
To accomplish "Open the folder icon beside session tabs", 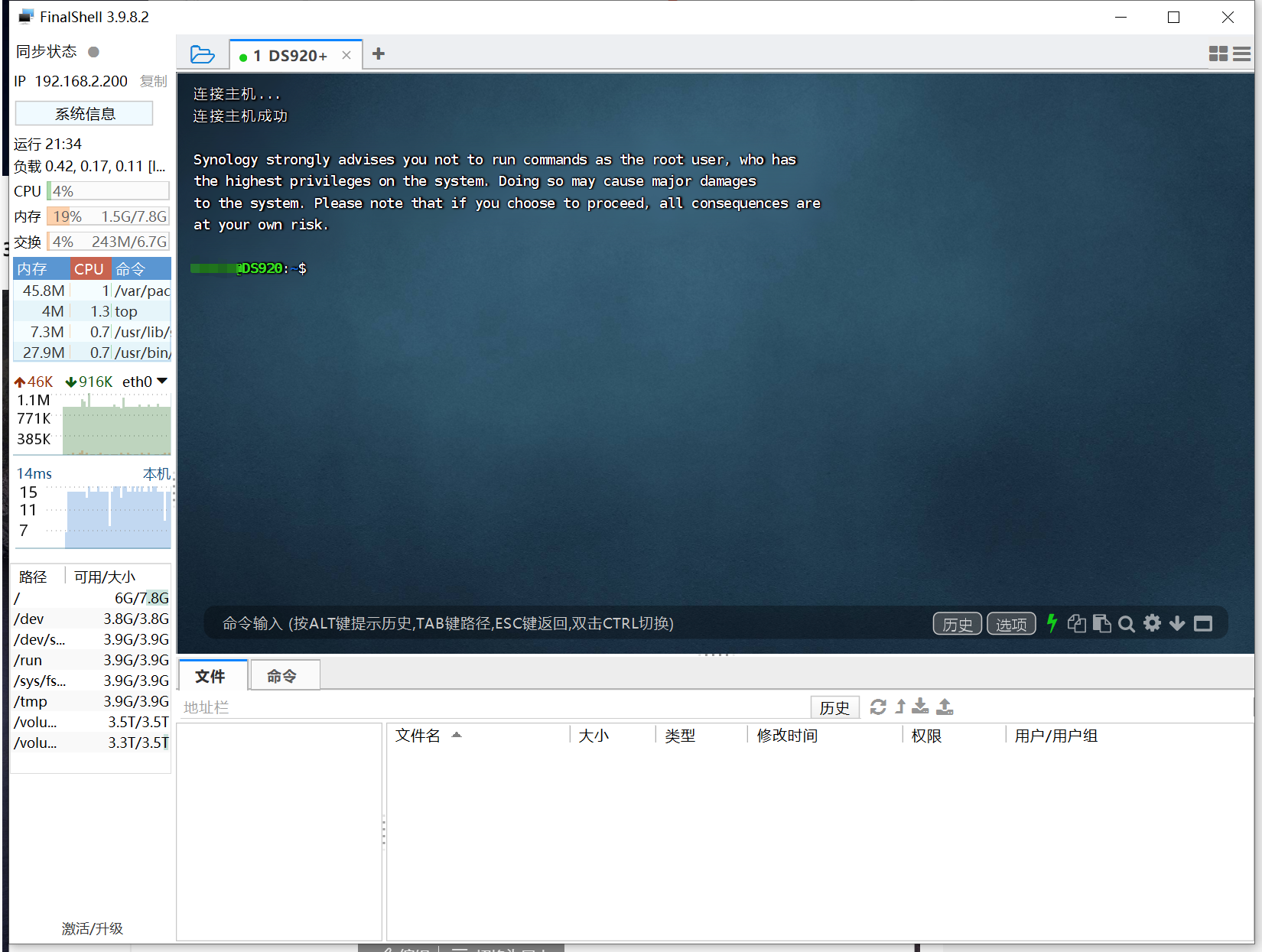I will (202, 54).
